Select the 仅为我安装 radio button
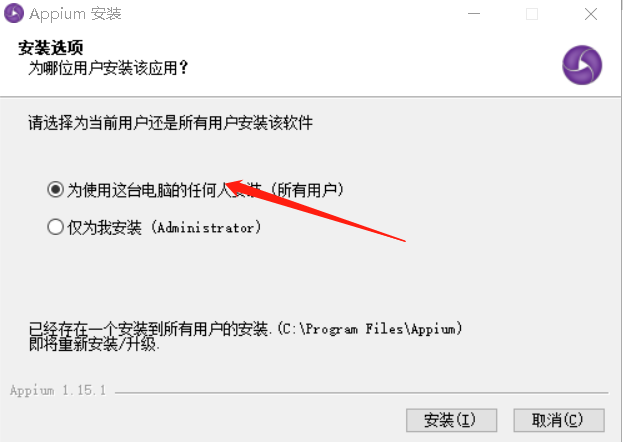This screenshot has height=442, width=623. point(55,227)
